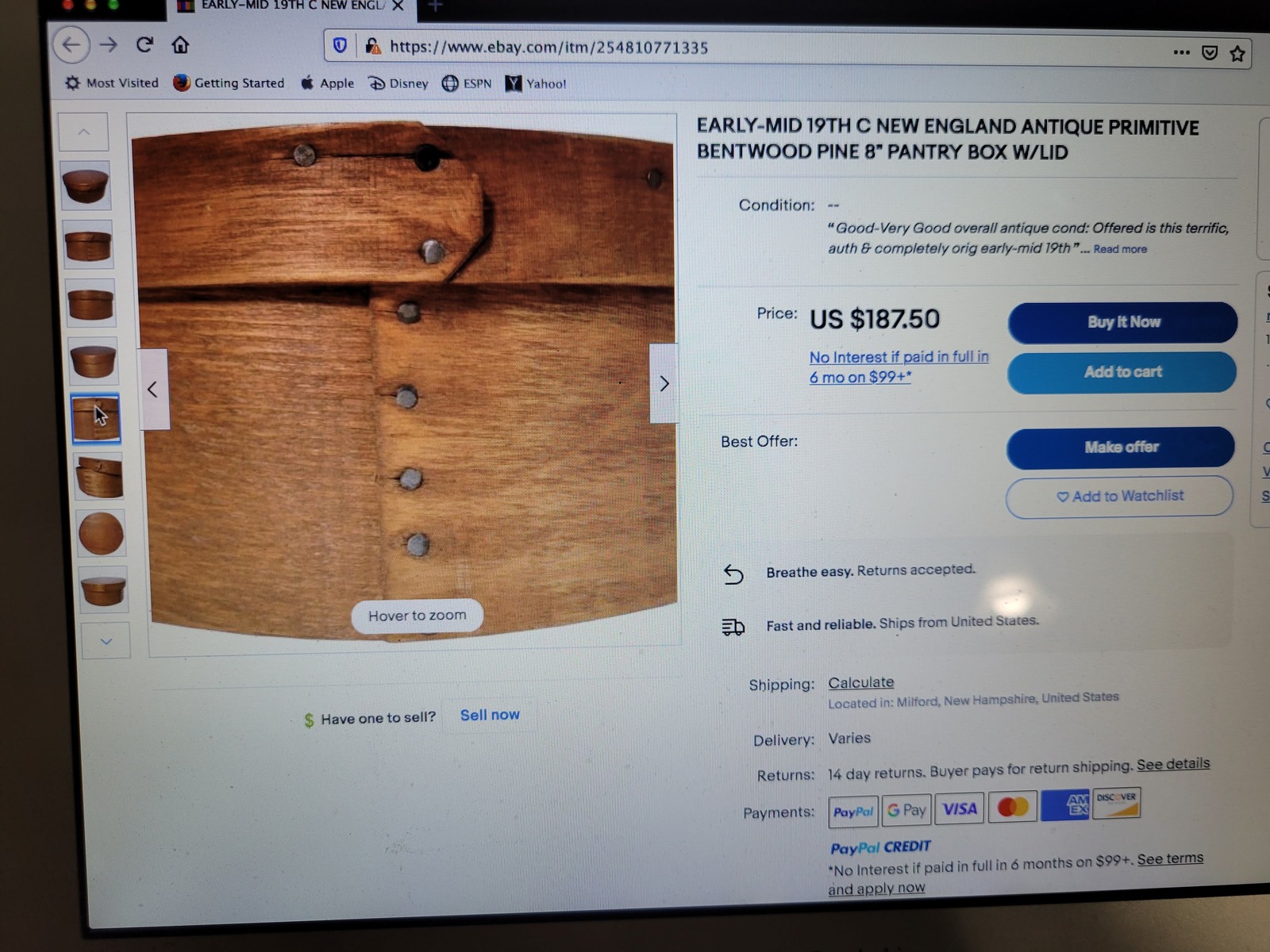Open the Calculate shipping link
This screenshot has width=1270, height=952.
(x=860, y=682)
